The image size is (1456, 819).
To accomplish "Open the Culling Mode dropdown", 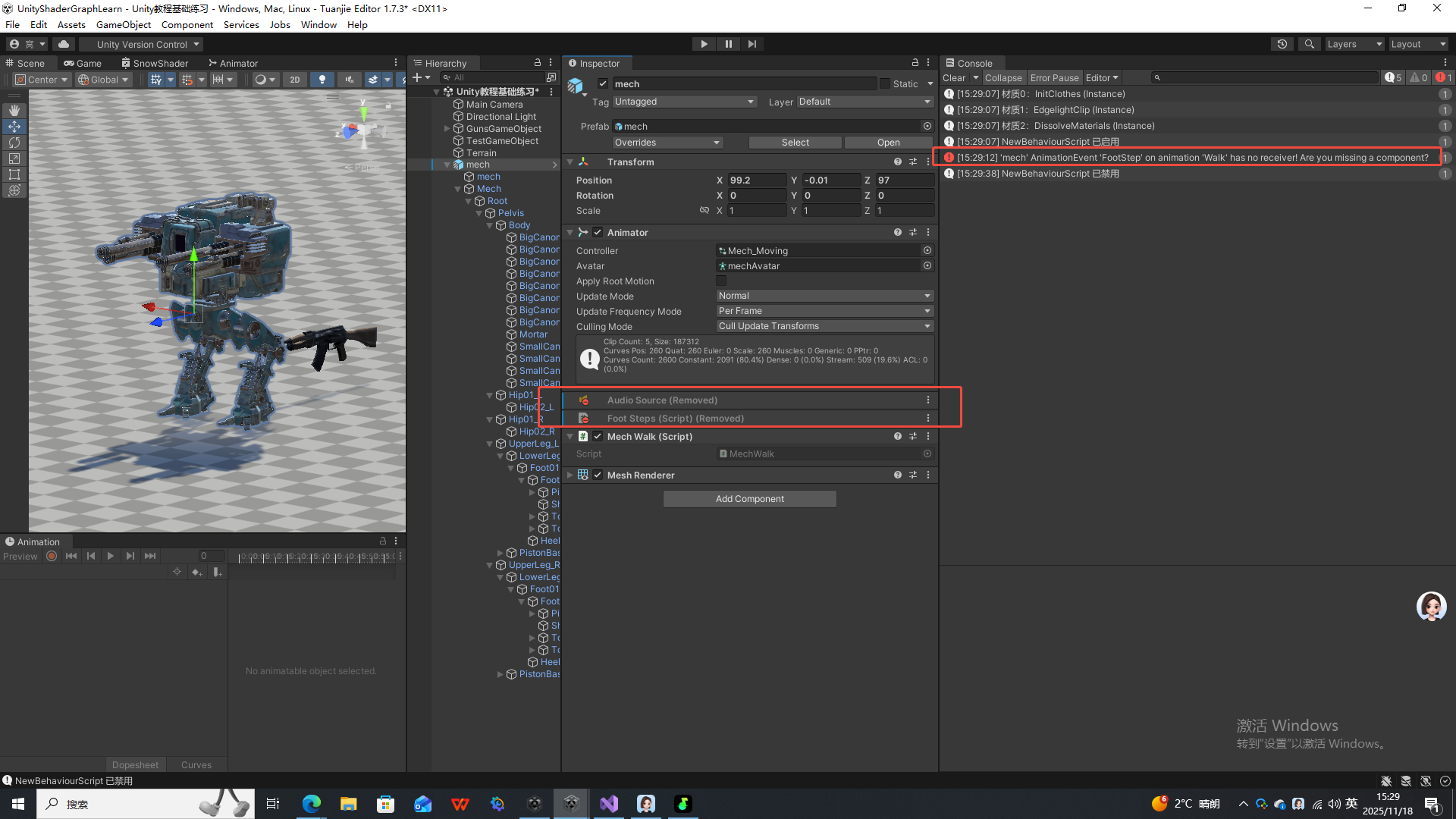I will (824, 326).
